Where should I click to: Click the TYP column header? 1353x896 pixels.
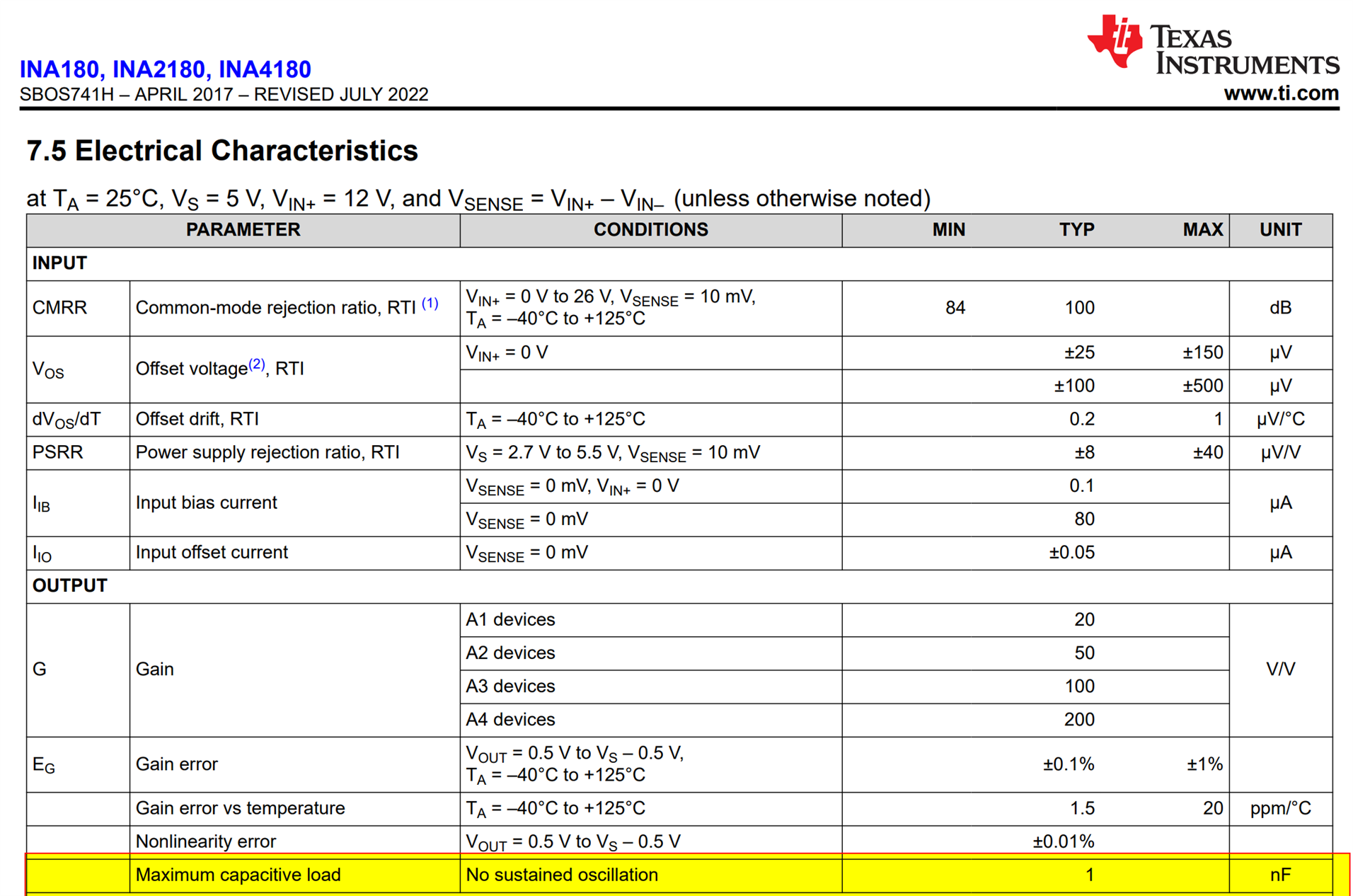(1076, 230)
